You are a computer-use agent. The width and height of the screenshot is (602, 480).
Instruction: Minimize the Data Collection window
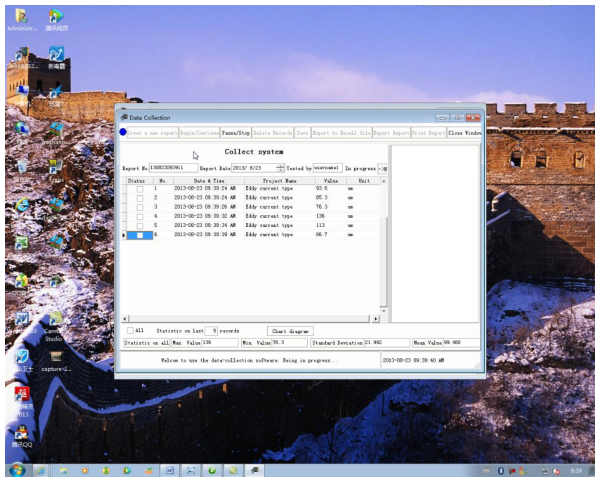point(442,118)
